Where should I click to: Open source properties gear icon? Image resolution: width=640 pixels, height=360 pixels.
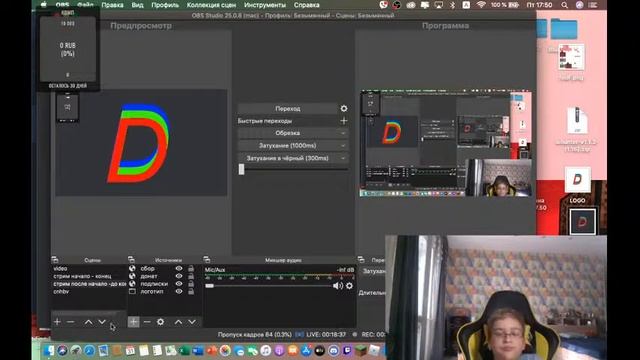coord(160,322)
